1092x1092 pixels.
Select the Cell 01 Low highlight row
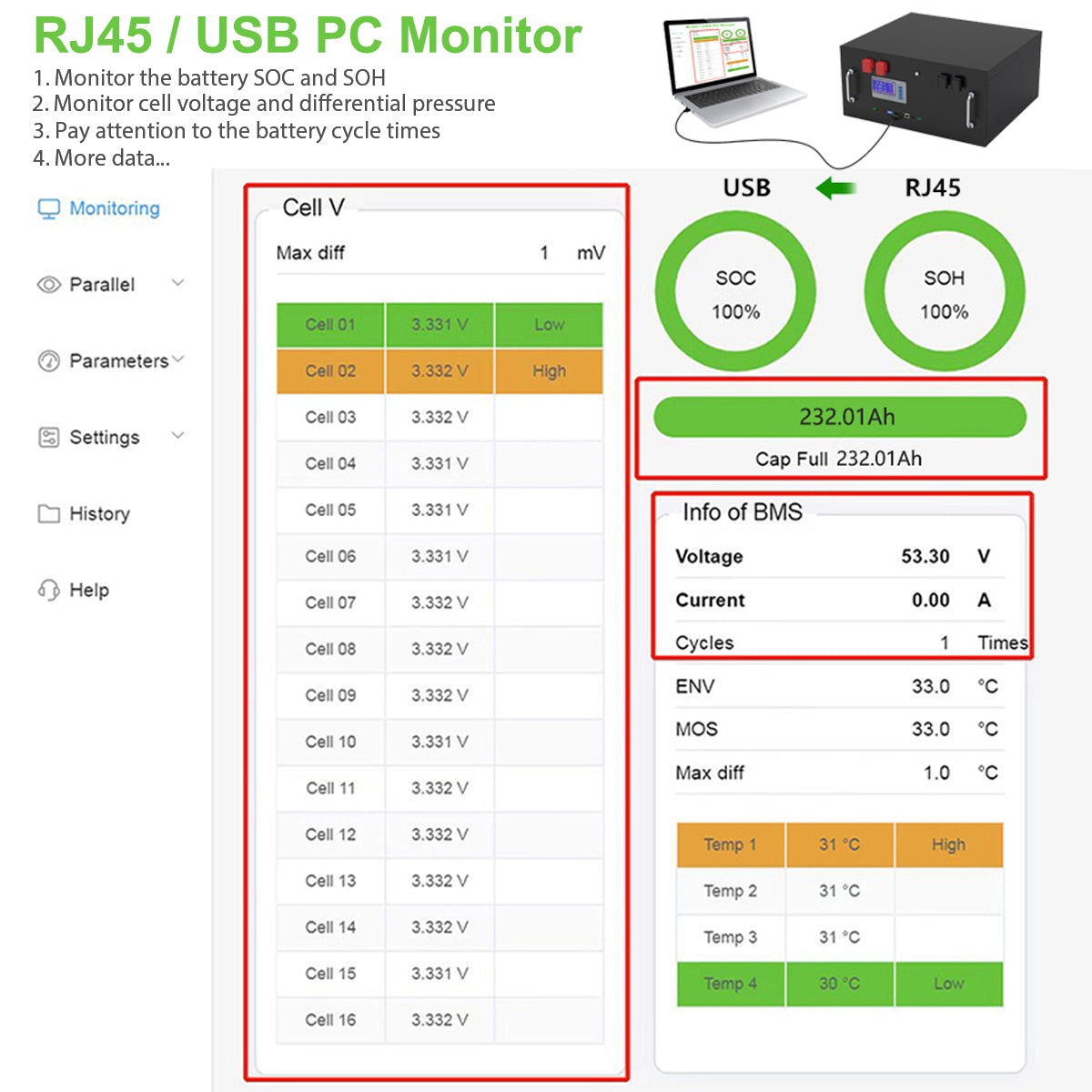440,325
